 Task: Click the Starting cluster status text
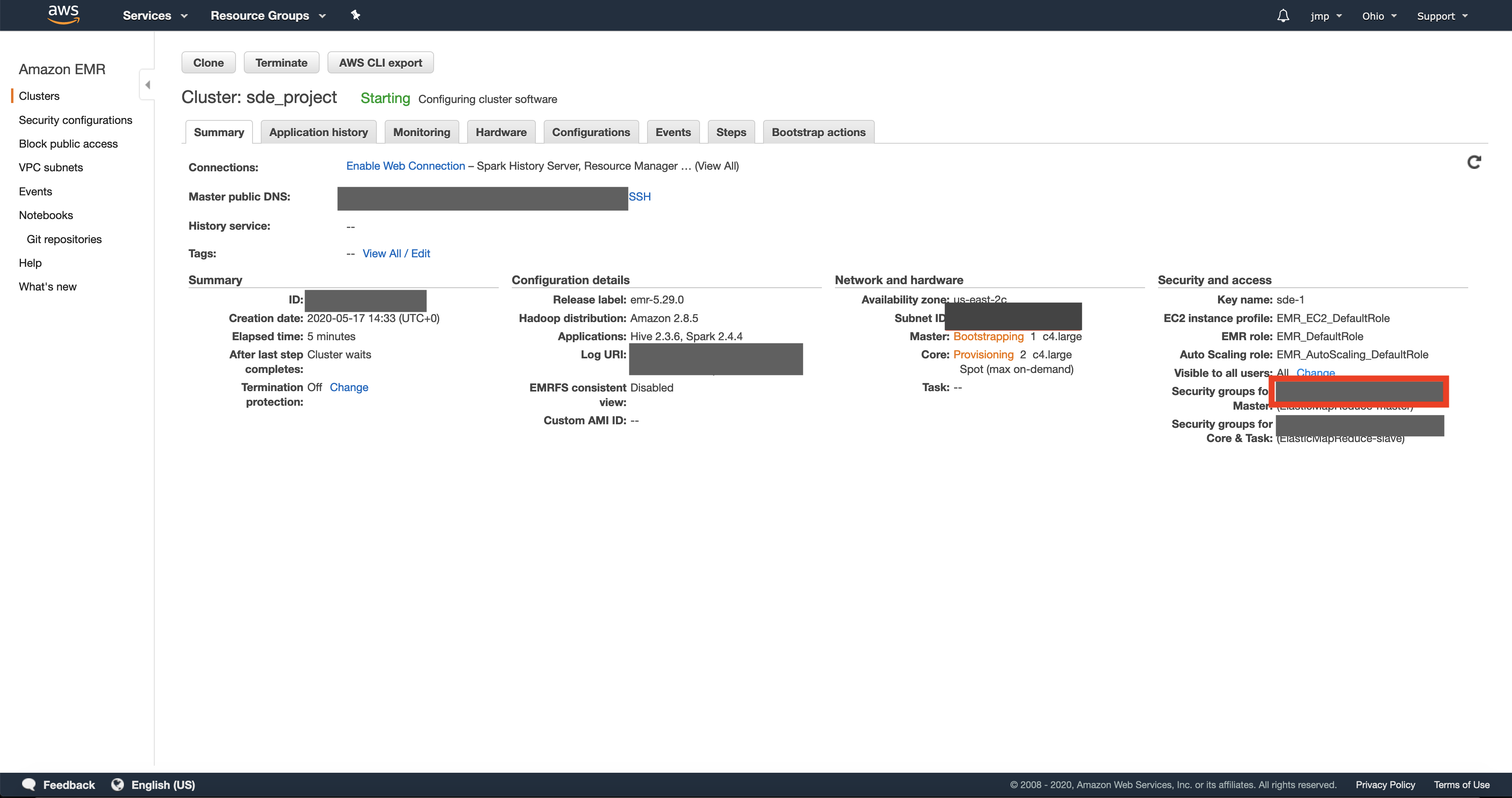tap(385, 98)
